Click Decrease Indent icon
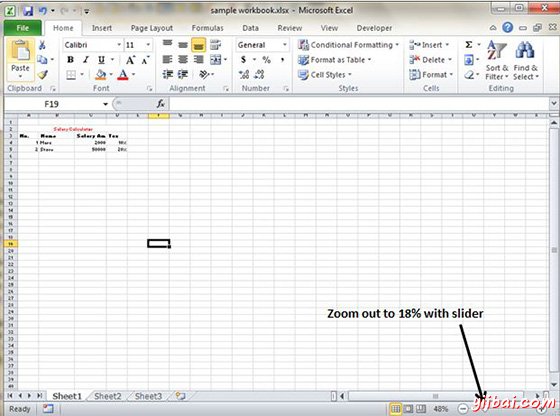Viewport: 560px width, 416px height. click(168, 74)
